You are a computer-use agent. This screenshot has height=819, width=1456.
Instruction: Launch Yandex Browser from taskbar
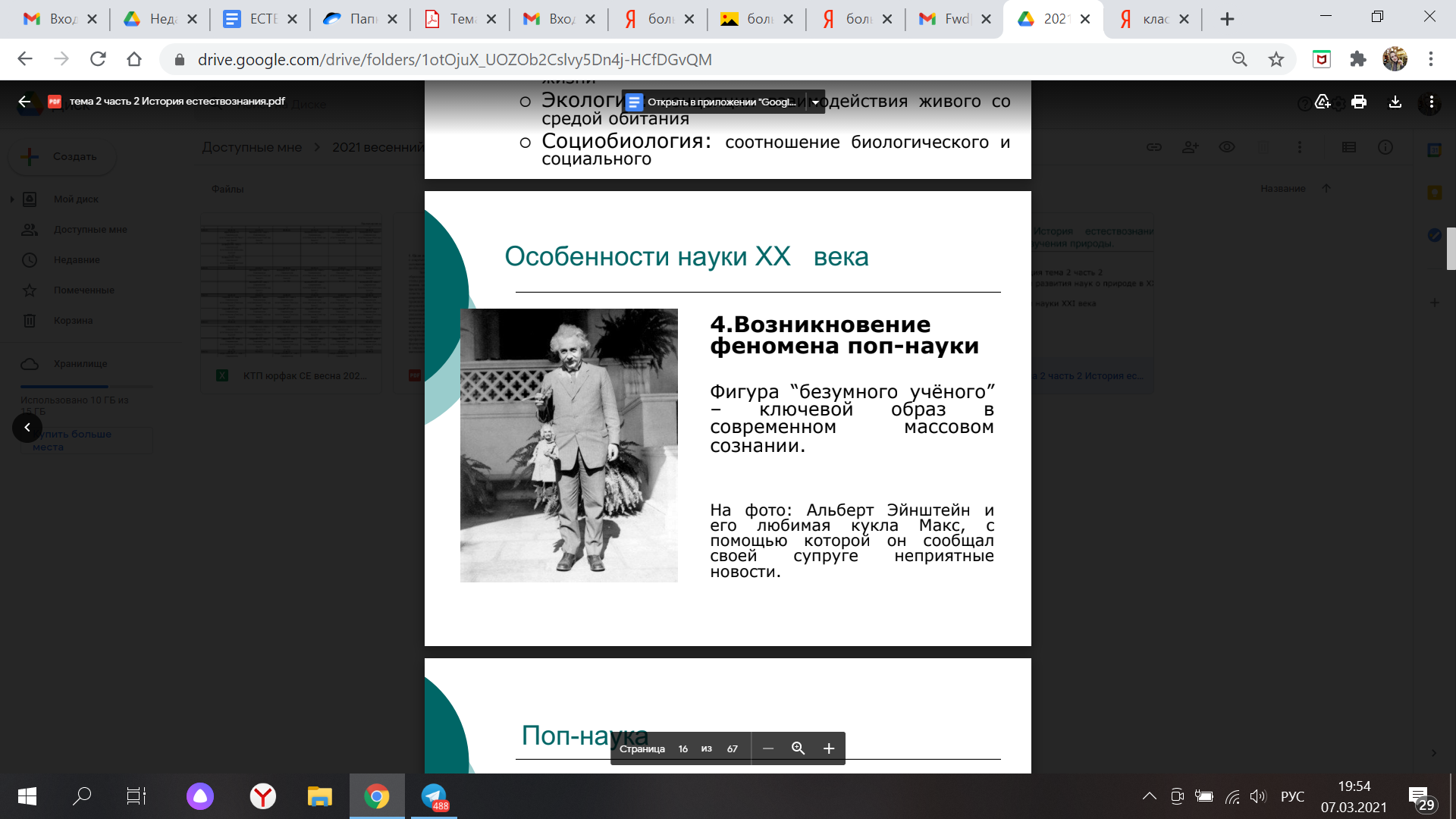pos(263,796)
